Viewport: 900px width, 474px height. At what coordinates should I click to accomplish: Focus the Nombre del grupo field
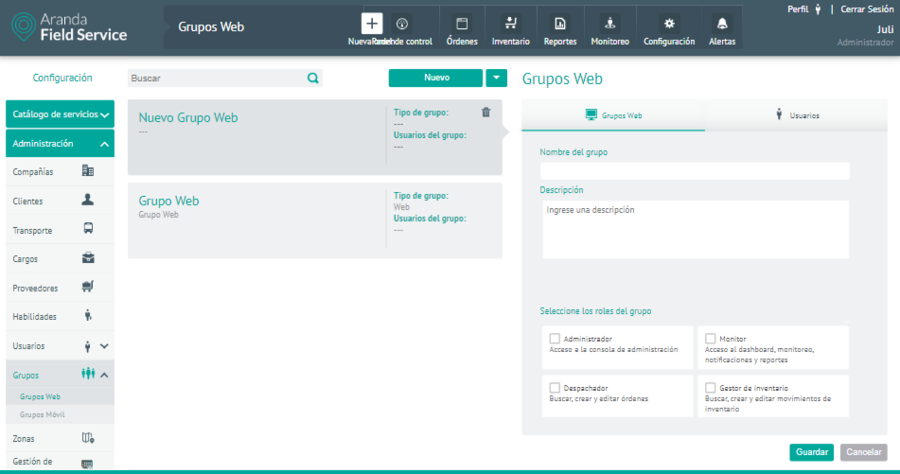(x=695, y=171)
